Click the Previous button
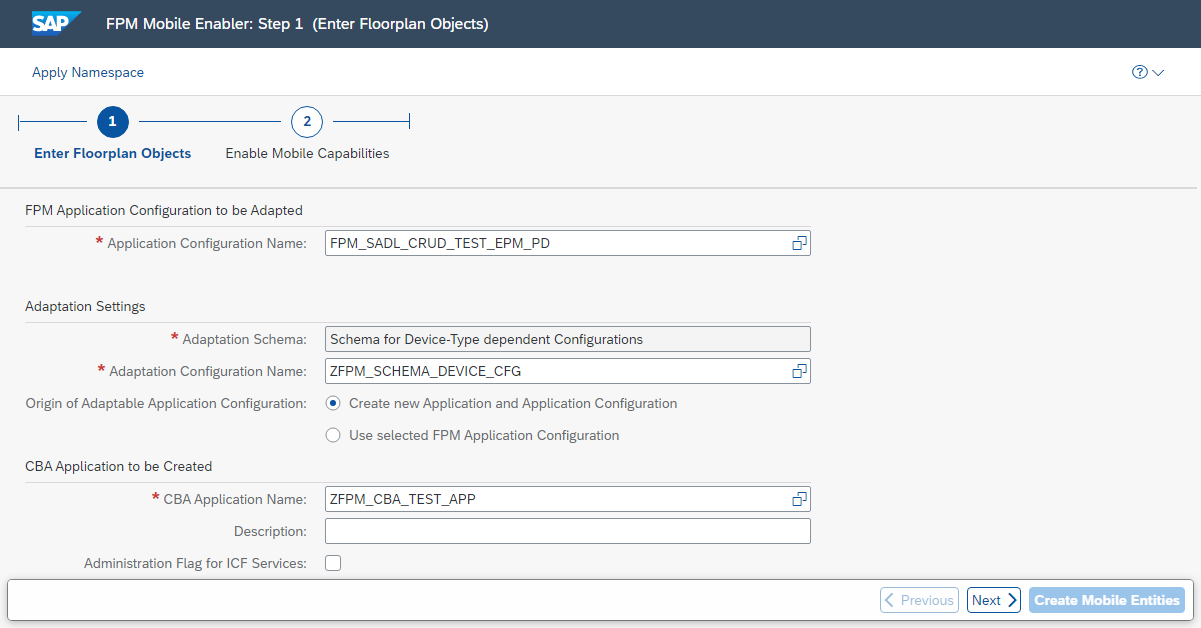This screenshot has width=1201, height=628. click(919, 600)
